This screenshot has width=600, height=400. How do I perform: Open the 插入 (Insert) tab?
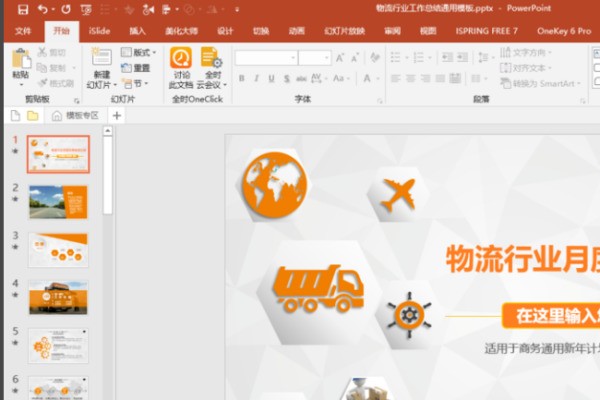tap(138, 31)
